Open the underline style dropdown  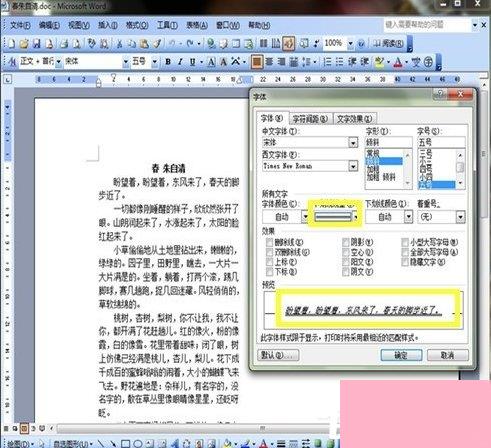point(356,217)
